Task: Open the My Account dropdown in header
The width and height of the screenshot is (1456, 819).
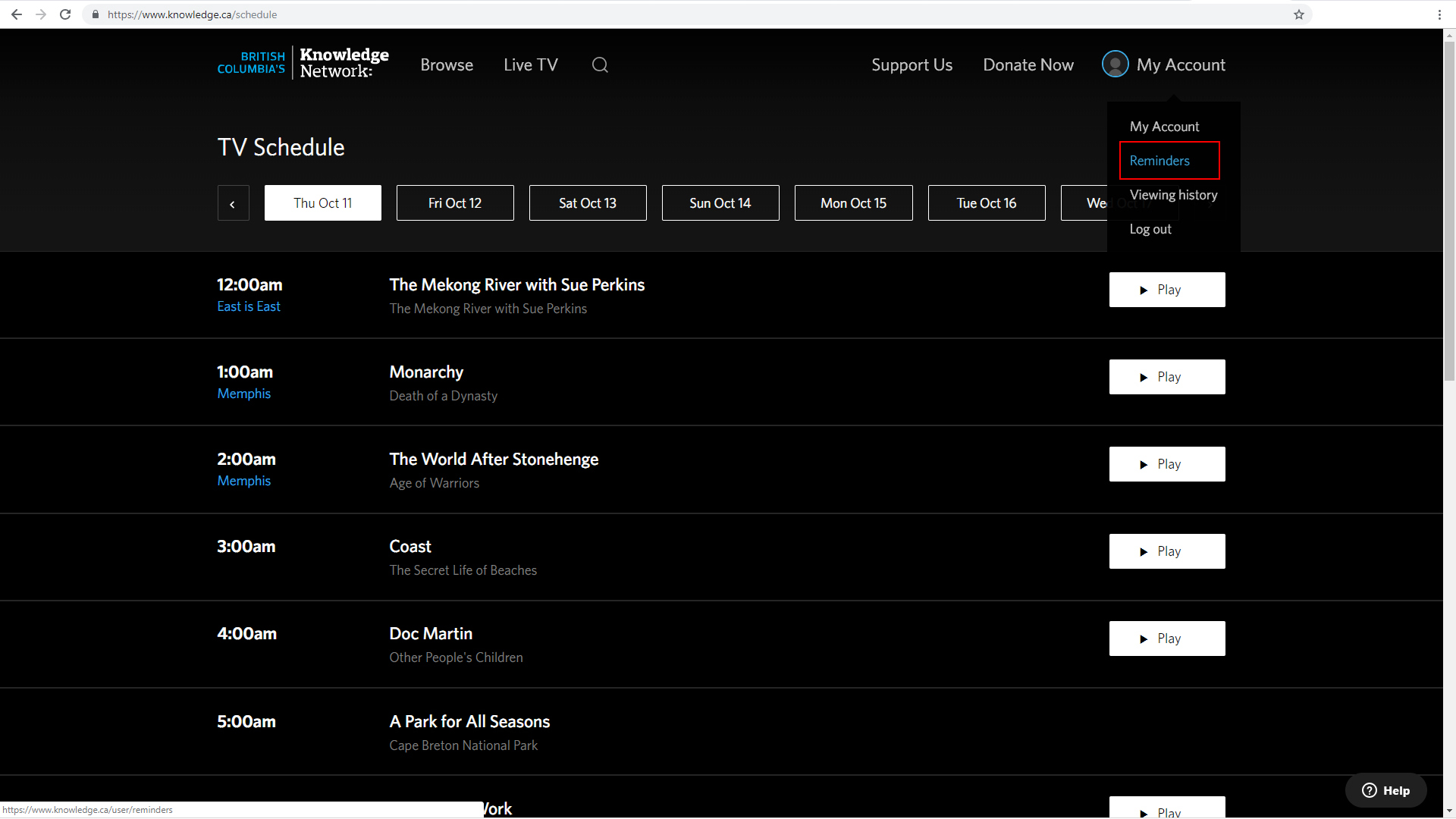Action: click(1181, 65)
